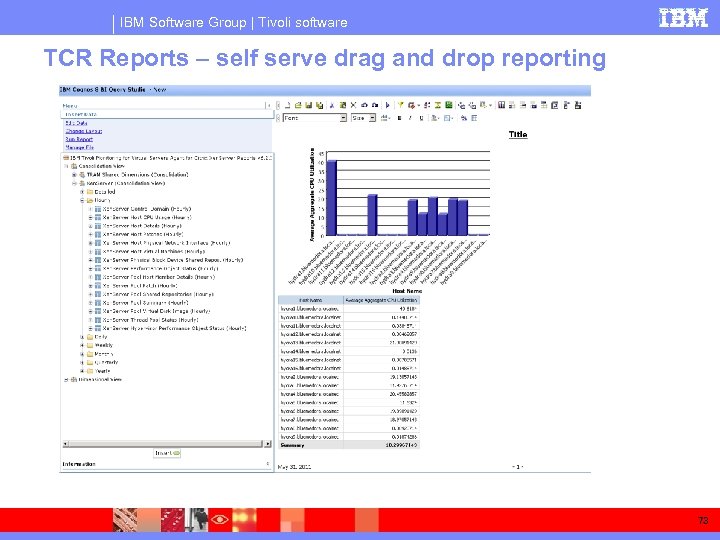Expand the Daily folder
The image size is (720, 540).
(82, 337)
